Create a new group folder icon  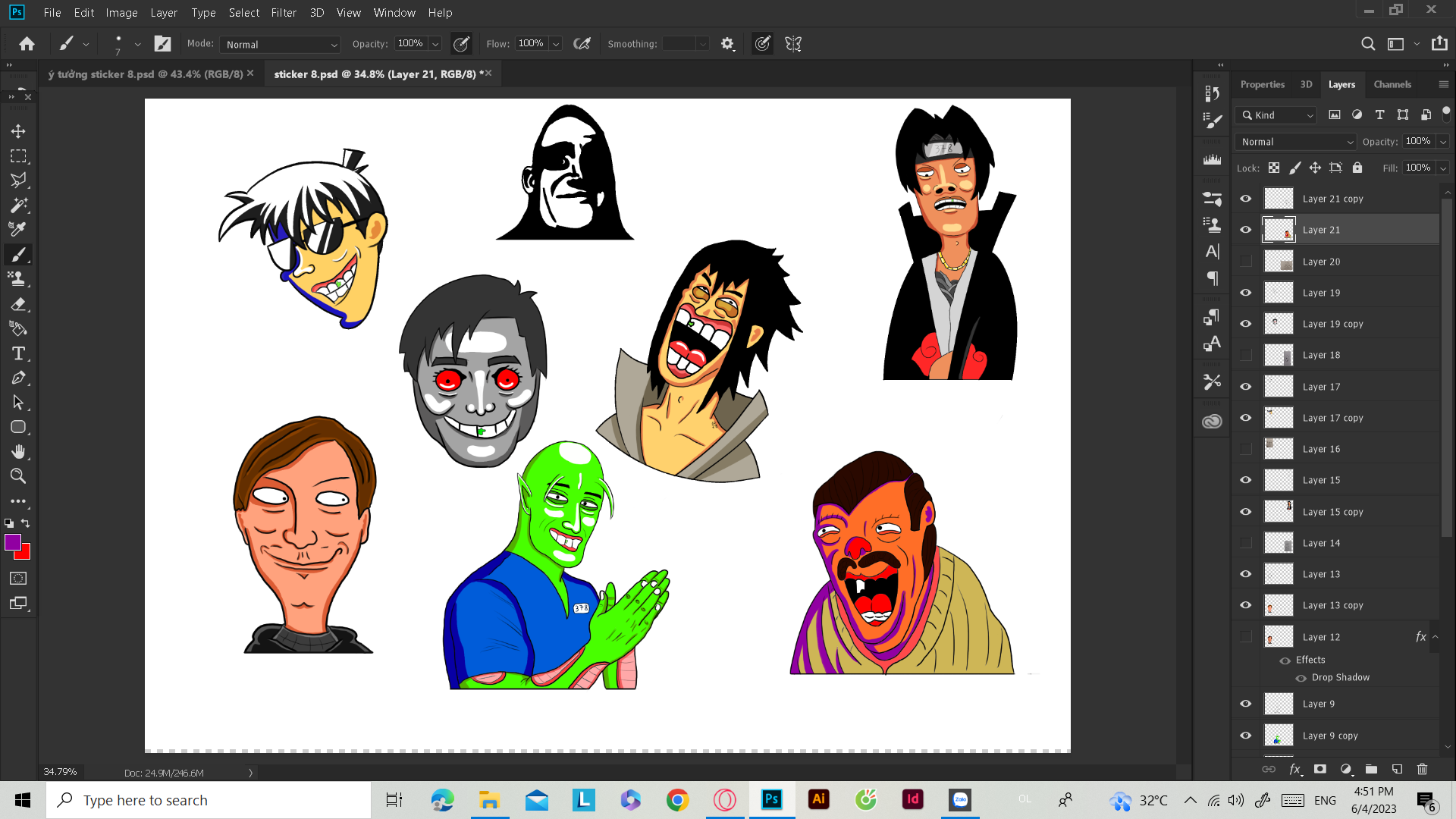click(x=1371, y=769)
